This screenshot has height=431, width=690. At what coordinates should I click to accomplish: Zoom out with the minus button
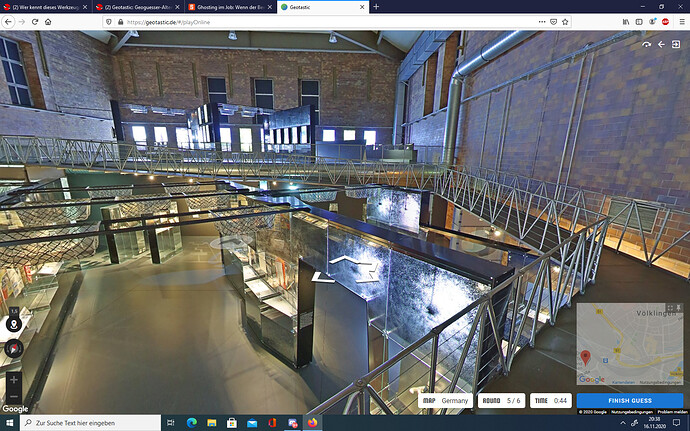(14, 397)
